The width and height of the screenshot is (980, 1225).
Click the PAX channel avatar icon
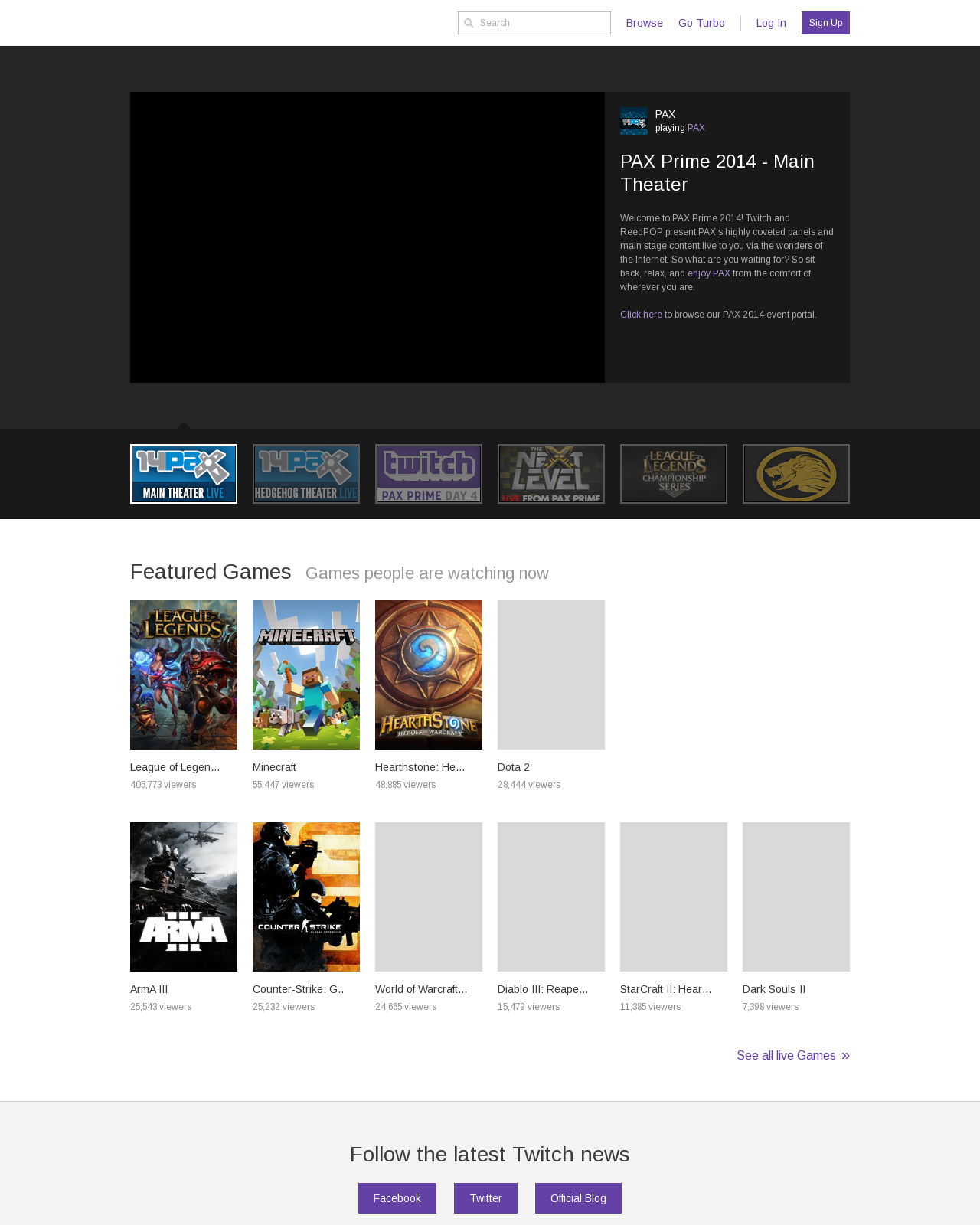[634, 121]
